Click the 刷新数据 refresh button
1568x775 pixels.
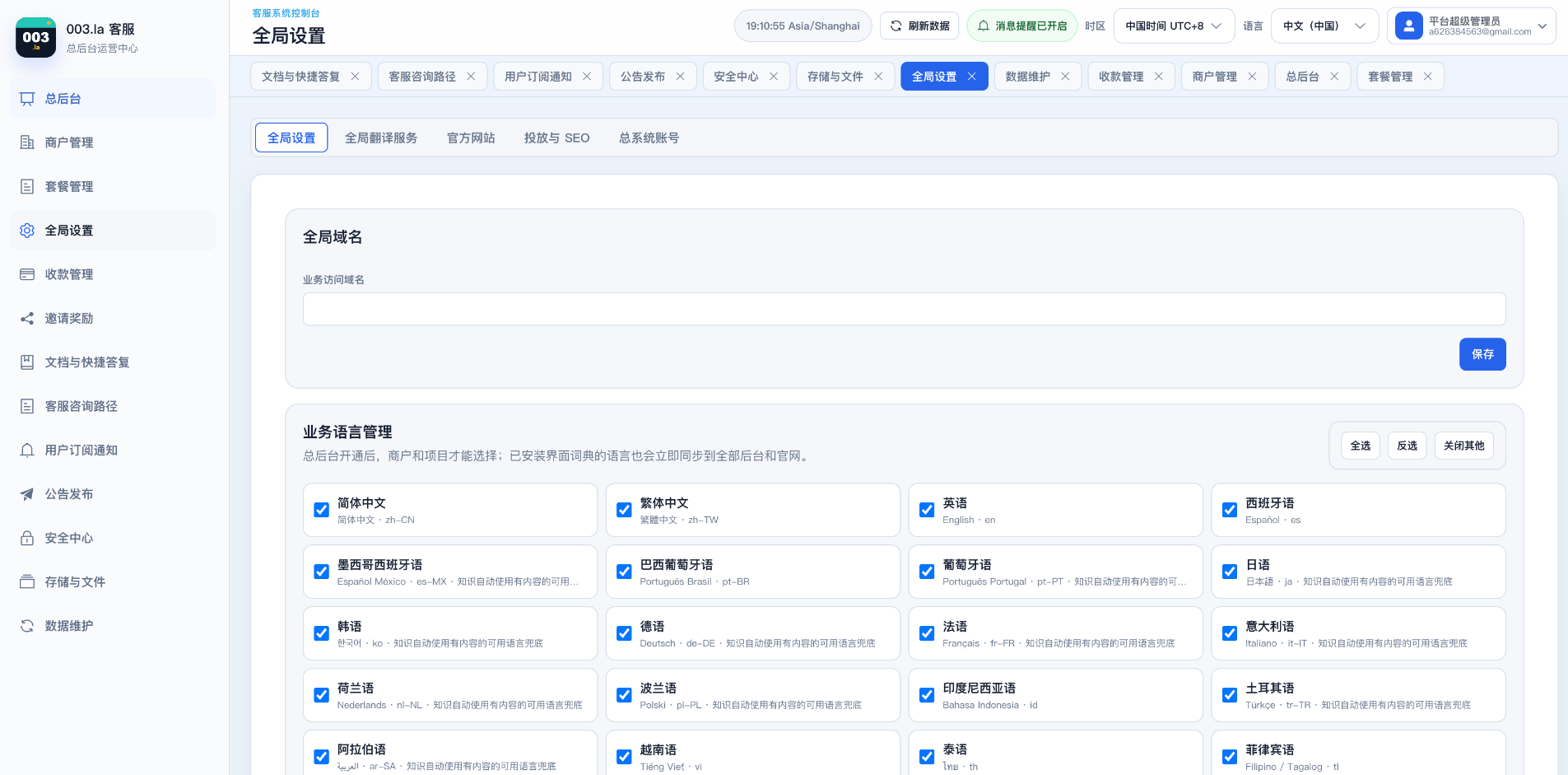919,26
